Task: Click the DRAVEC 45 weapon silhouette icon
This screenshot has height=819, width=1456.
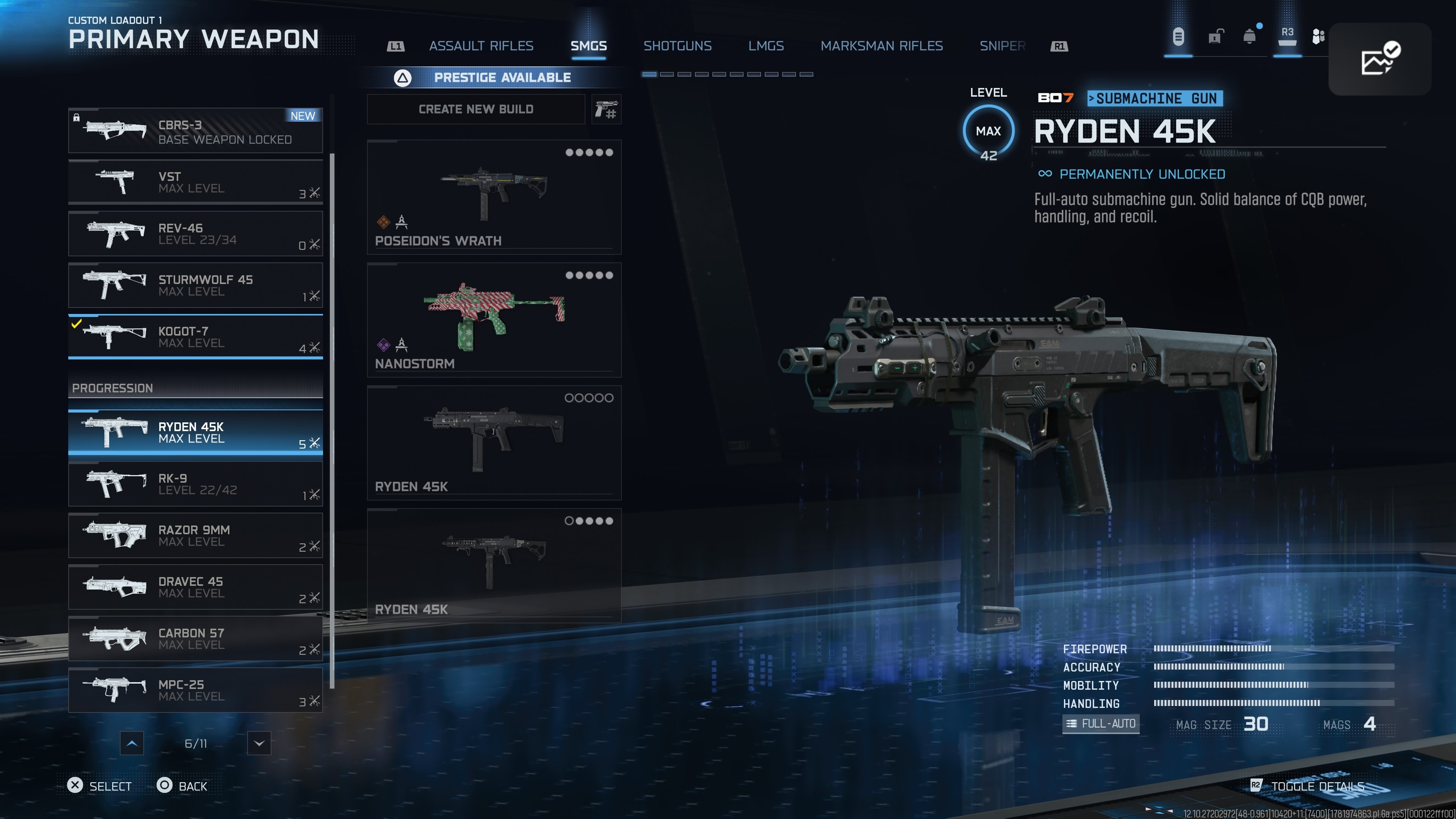Action: (115, 586)
